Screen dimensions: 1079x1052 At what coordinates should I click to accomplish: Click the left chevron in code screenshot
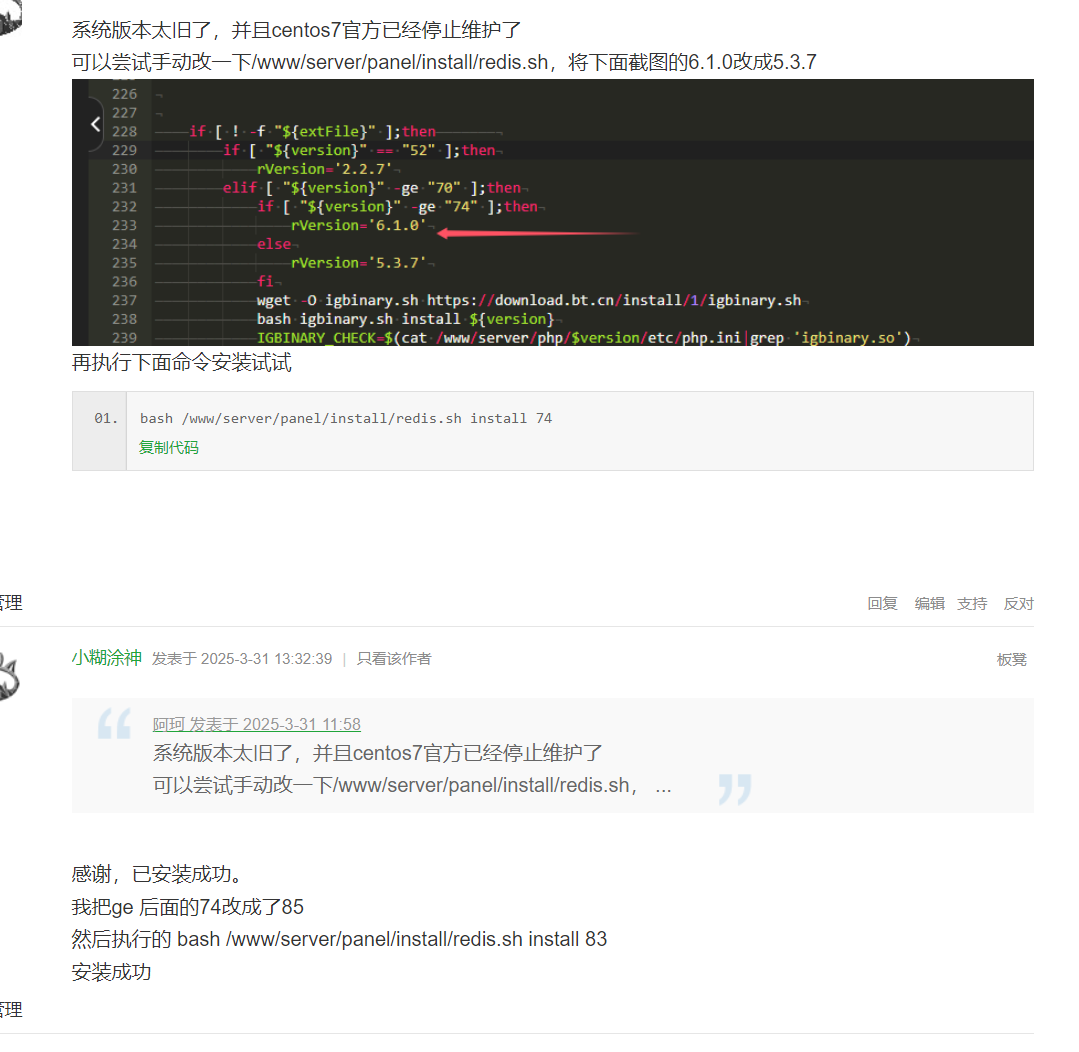pos(96,125)
